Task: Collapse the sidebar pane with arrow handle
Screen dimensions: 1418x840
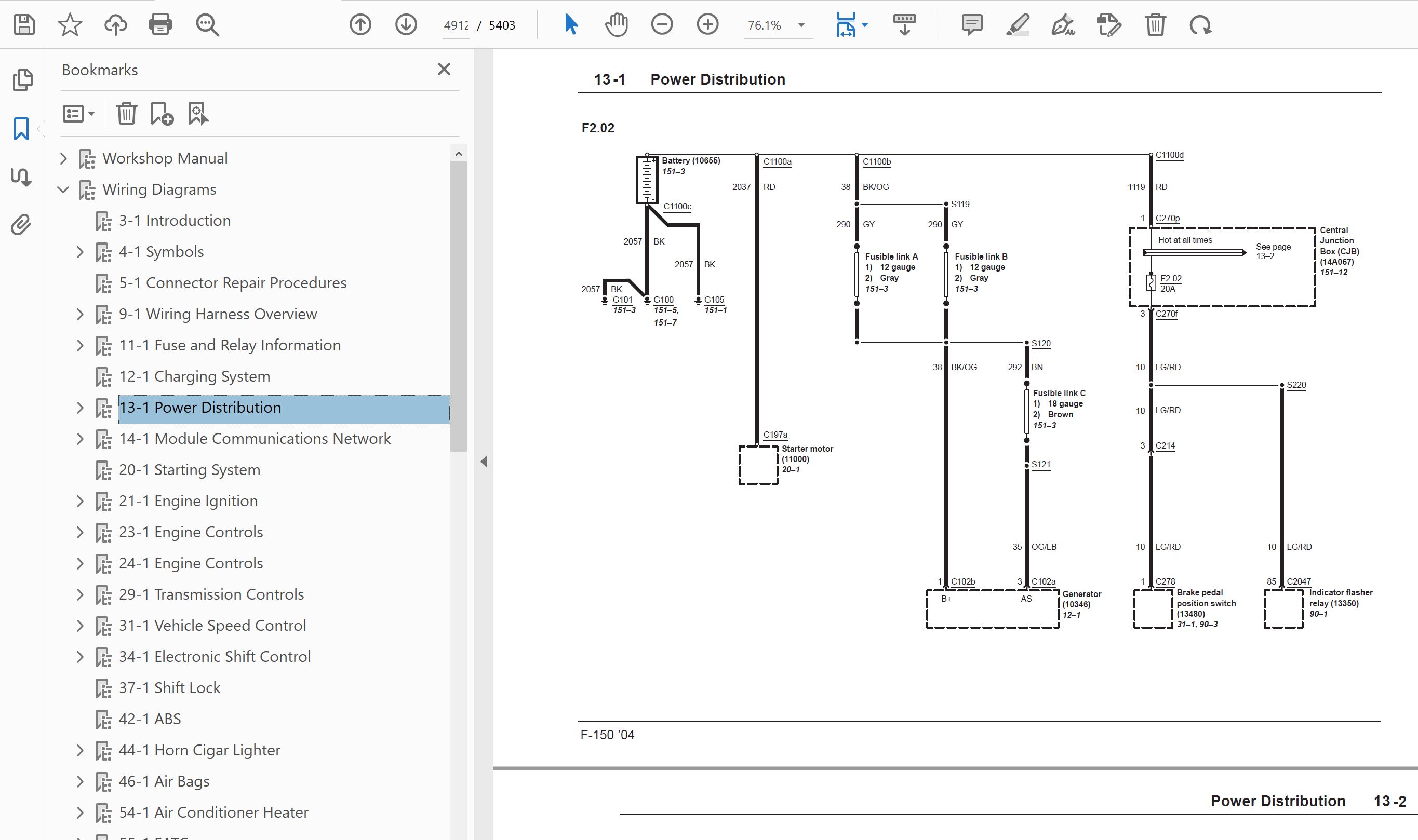Action: click(484, 462)
